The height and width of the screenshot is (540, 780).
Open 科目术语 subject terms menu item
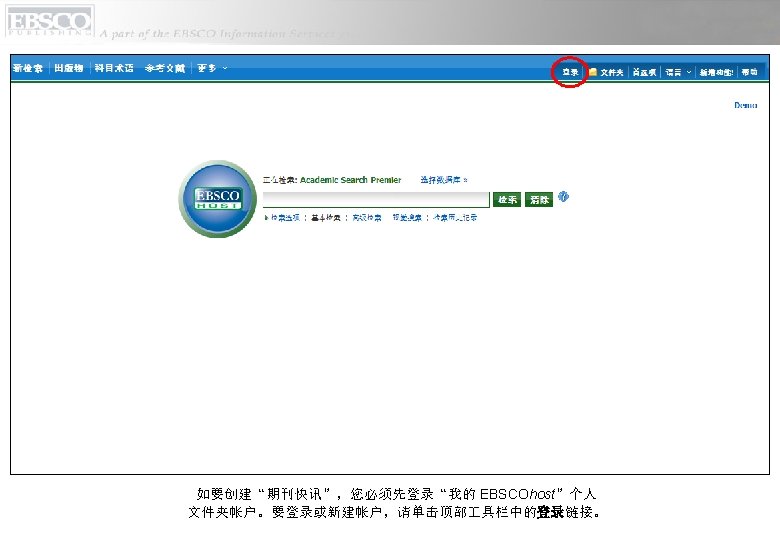(114, 68)
